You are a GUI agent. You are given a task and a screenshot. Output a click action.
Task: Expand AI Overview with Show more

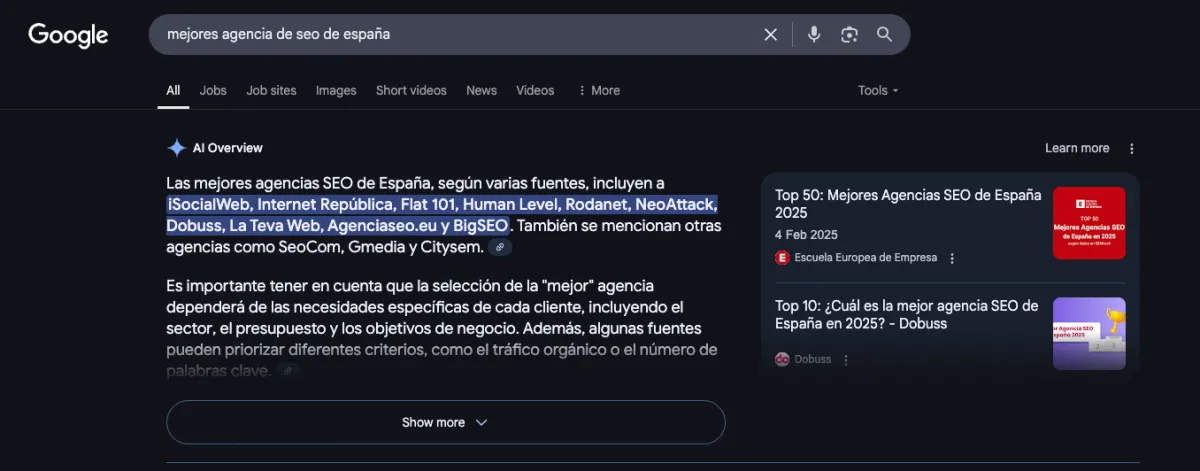(x=445, y=422)
